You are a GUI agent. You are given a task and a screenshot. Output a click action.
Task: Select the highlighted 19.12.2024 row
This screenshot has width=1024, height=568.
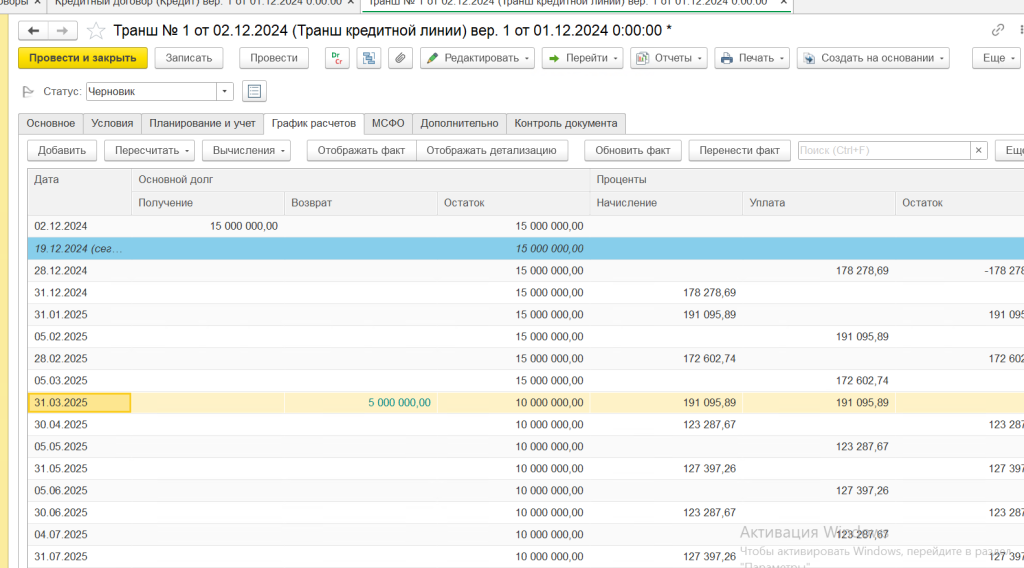(x=526, y=249)
